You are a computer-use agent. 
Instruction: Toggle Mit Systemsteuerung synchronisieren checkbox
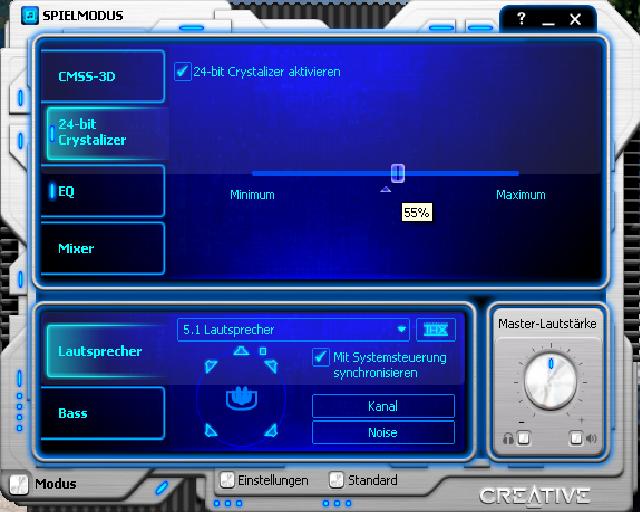tap(320, 358)
